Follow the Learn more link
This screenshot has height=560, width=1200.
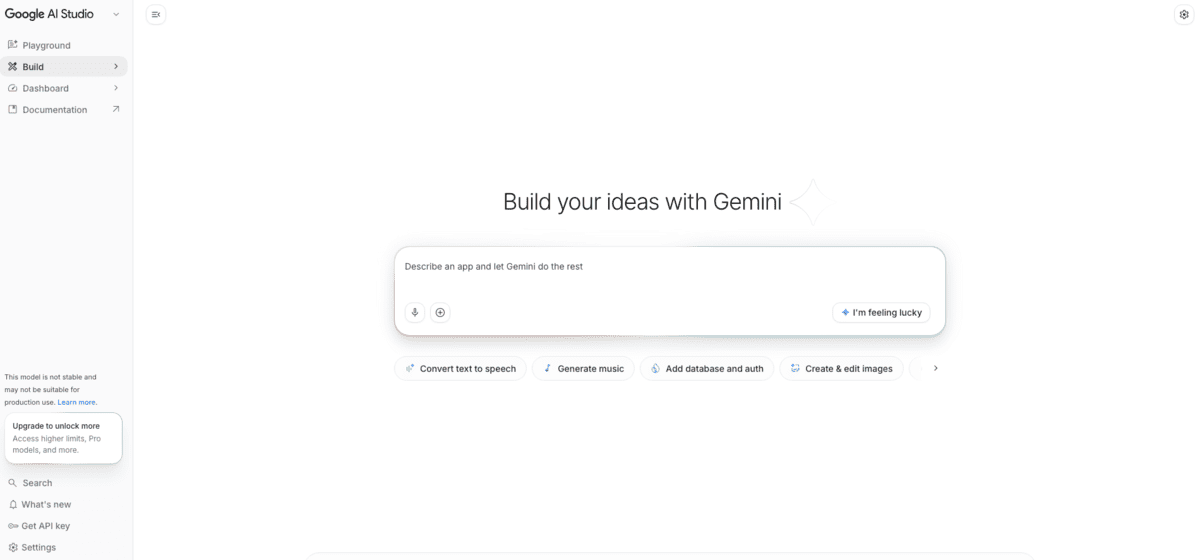point(77,402)
